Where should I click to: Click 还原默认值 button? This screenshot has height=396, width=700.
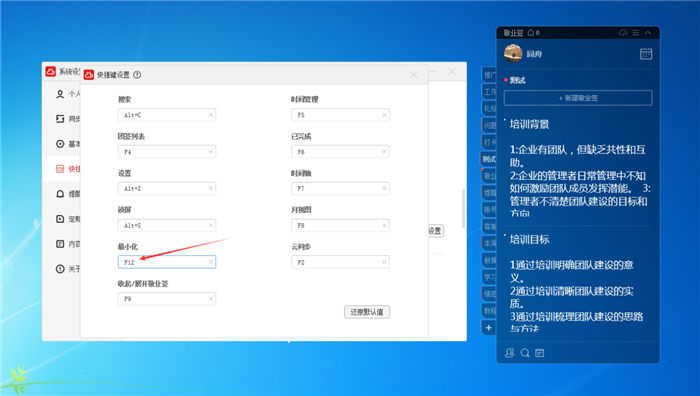tap(367, 312)
